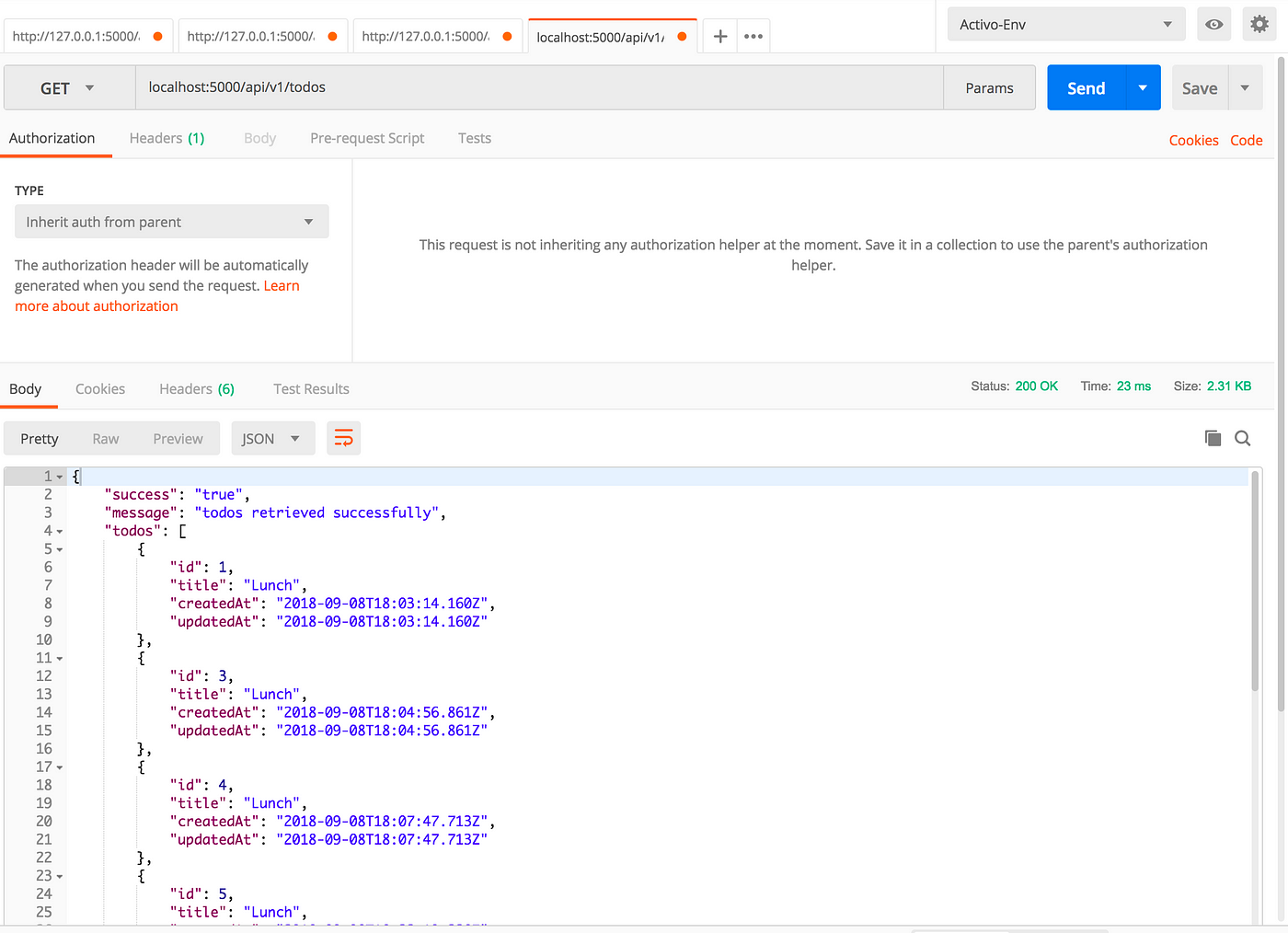
Task: Switch to the third 127.0.0.1:5000 request tab
Action: pos(436,36)
